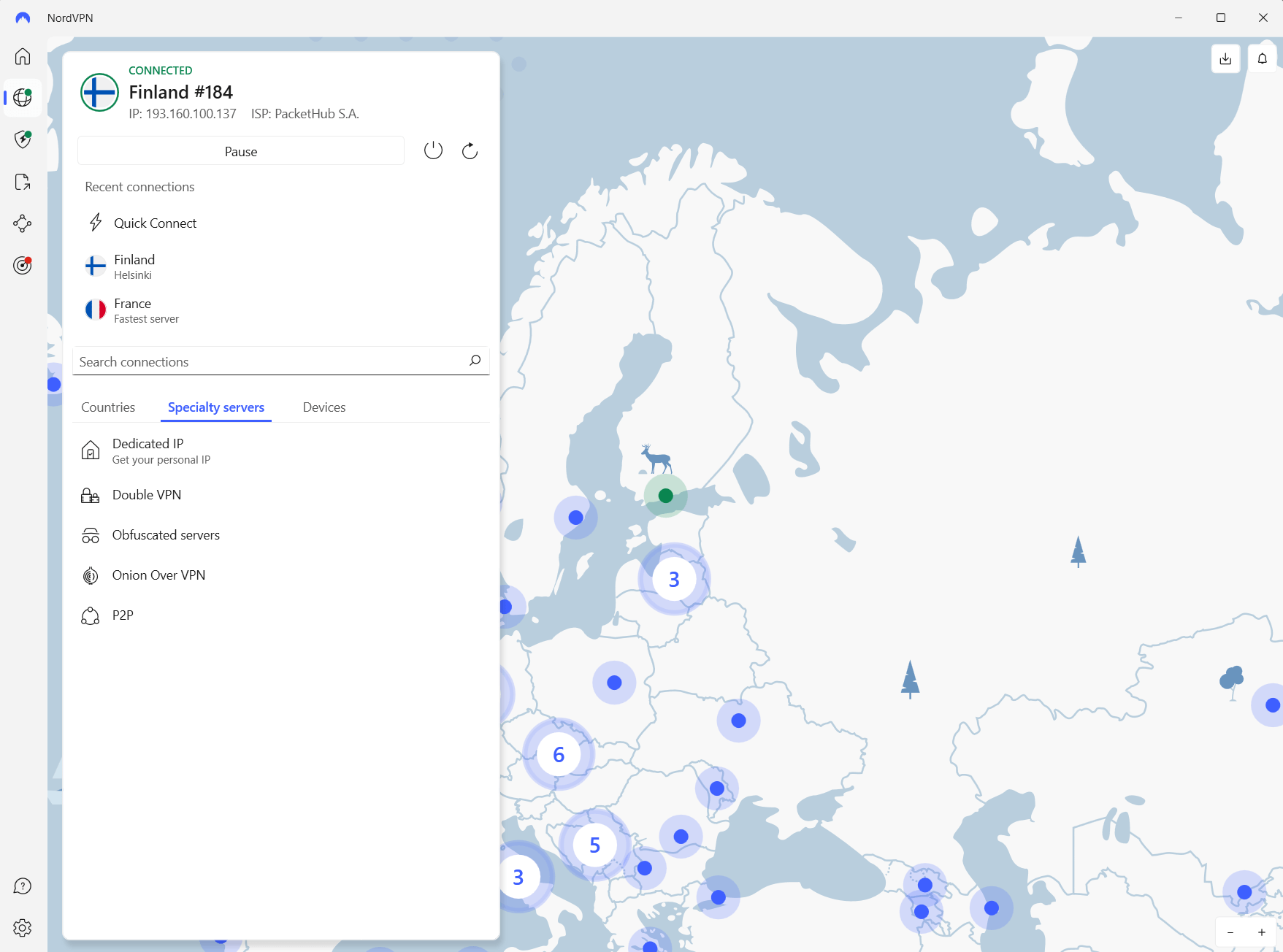
Task: Click the IP: 193.160.100.137 text
Action: point(183,114)
